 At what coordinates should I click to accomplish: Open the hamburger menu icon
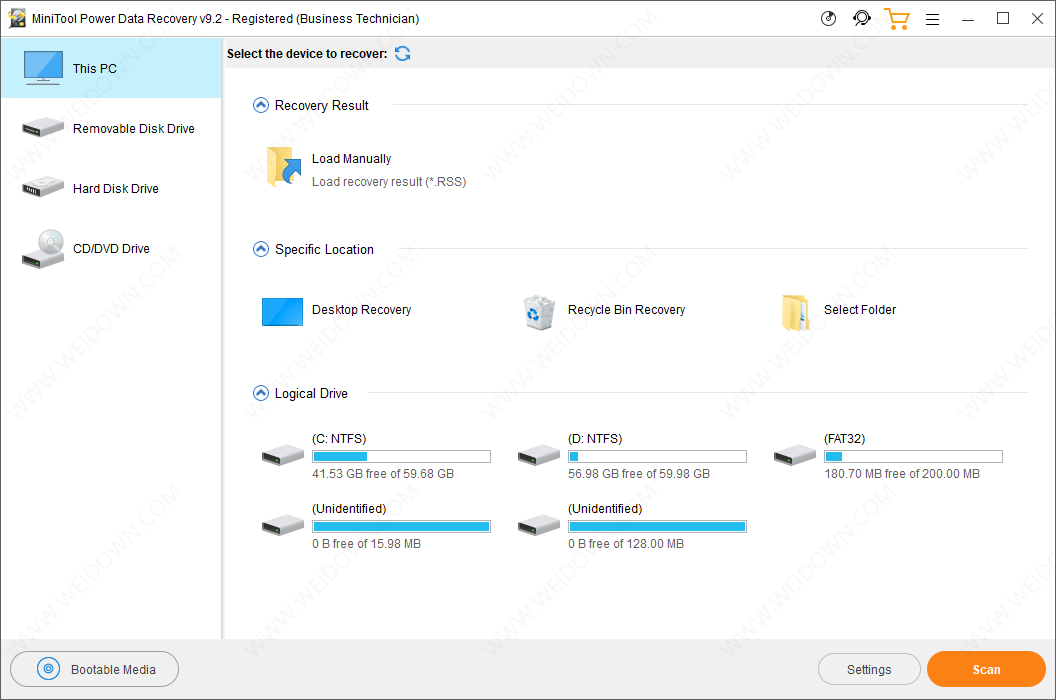[x=933, y=20]
